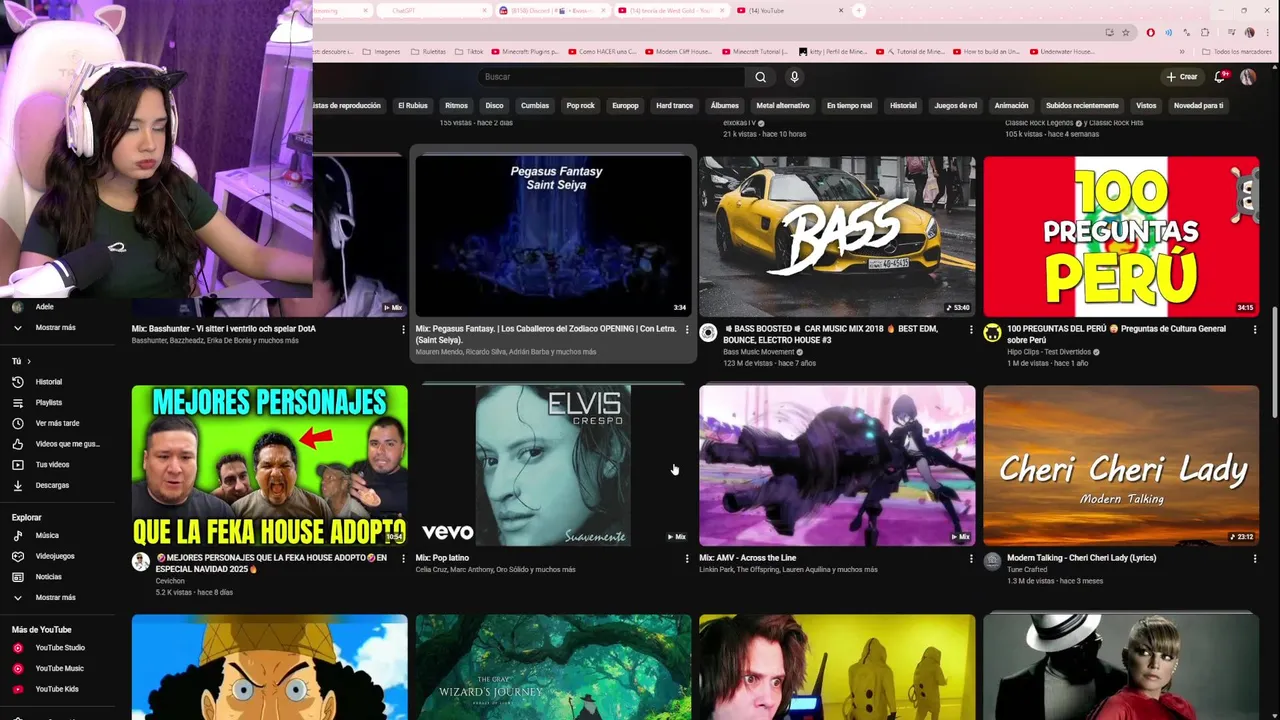Click the browser new tab plus button

[x=859, y=11]
